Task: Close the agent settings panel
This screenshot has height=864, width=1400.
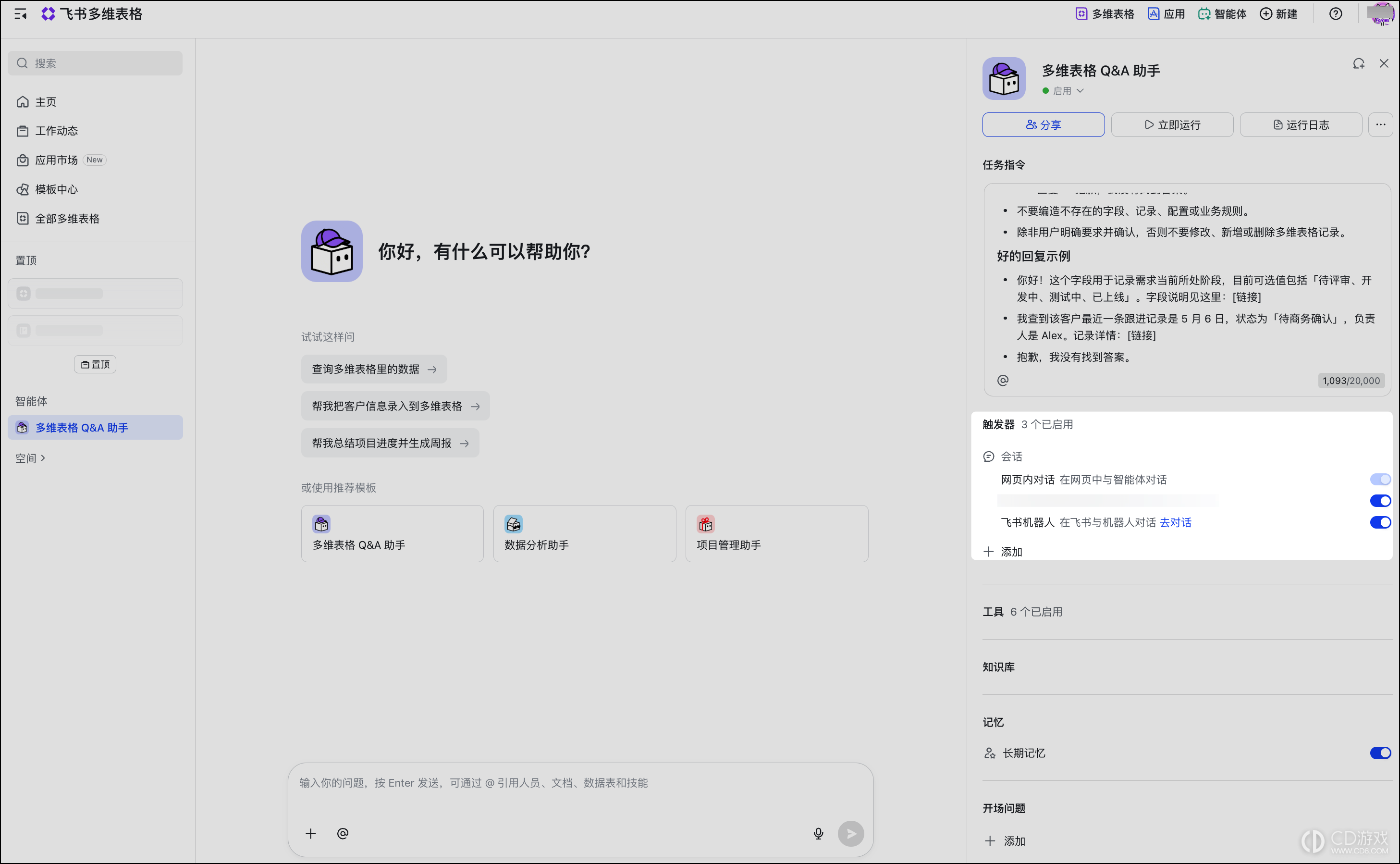Action: tap(1384, 63)
